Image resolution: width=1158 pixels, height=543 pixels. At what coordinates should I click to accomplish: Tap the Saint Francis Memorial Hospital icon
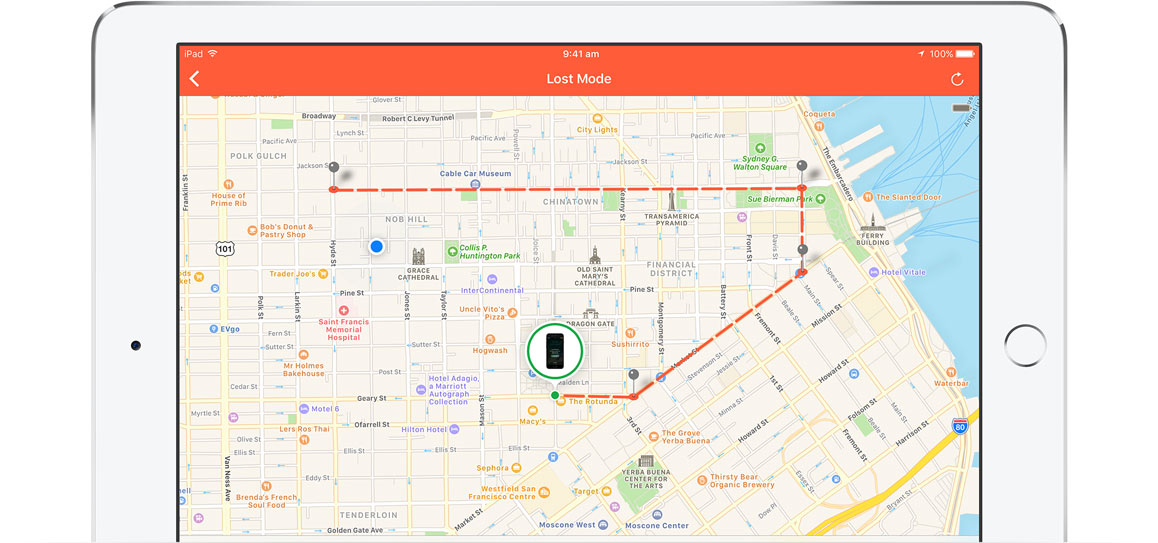(344, 310)
